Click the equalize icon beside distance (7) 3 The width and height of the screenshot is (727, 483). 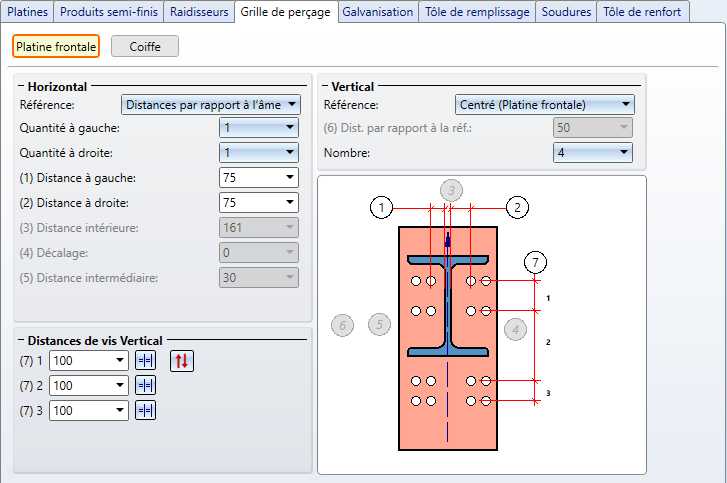tap(146, 409)
